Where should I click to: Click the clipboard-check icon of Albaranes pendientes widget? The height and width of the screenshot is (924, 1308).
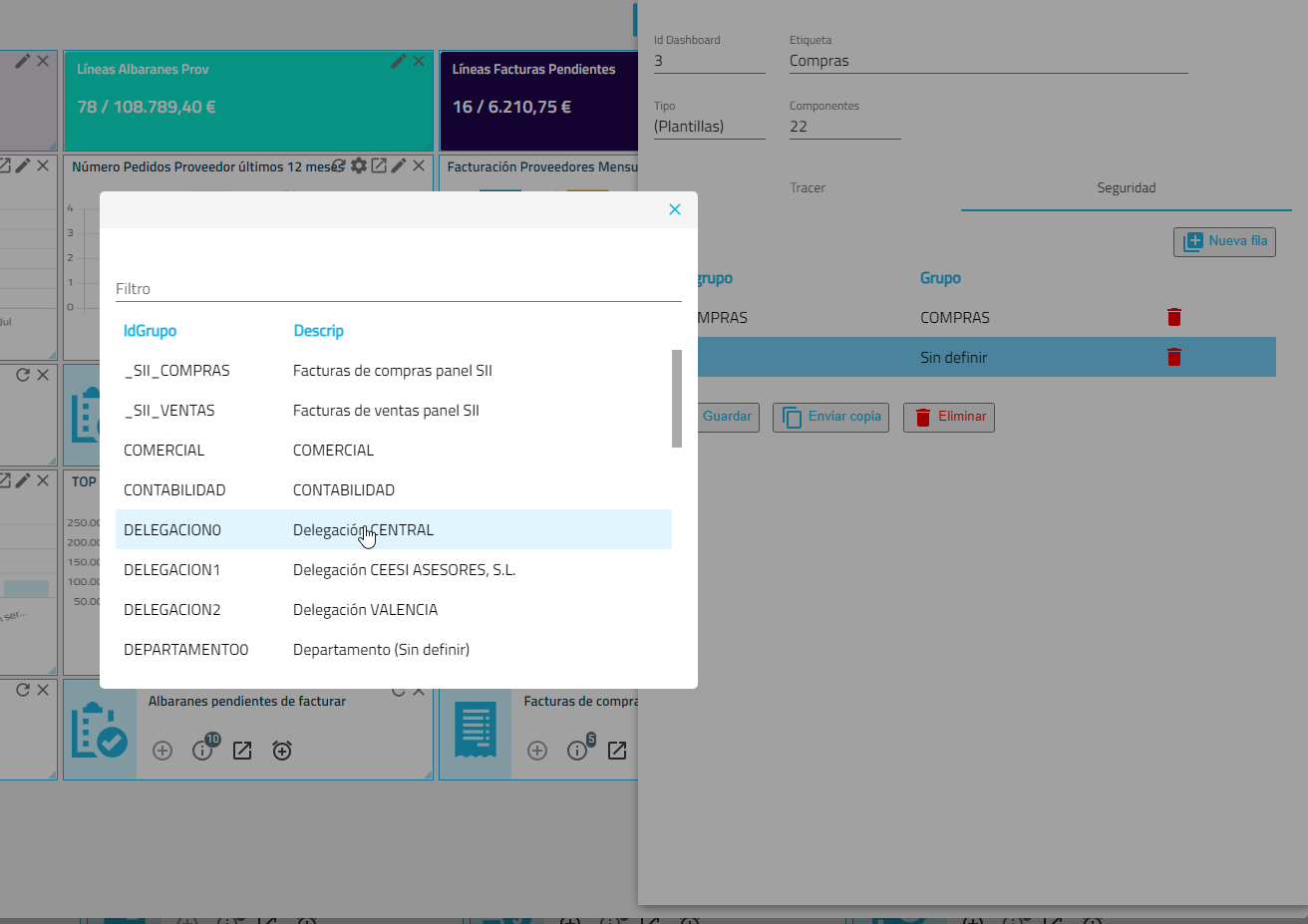(x=99, y=730)
